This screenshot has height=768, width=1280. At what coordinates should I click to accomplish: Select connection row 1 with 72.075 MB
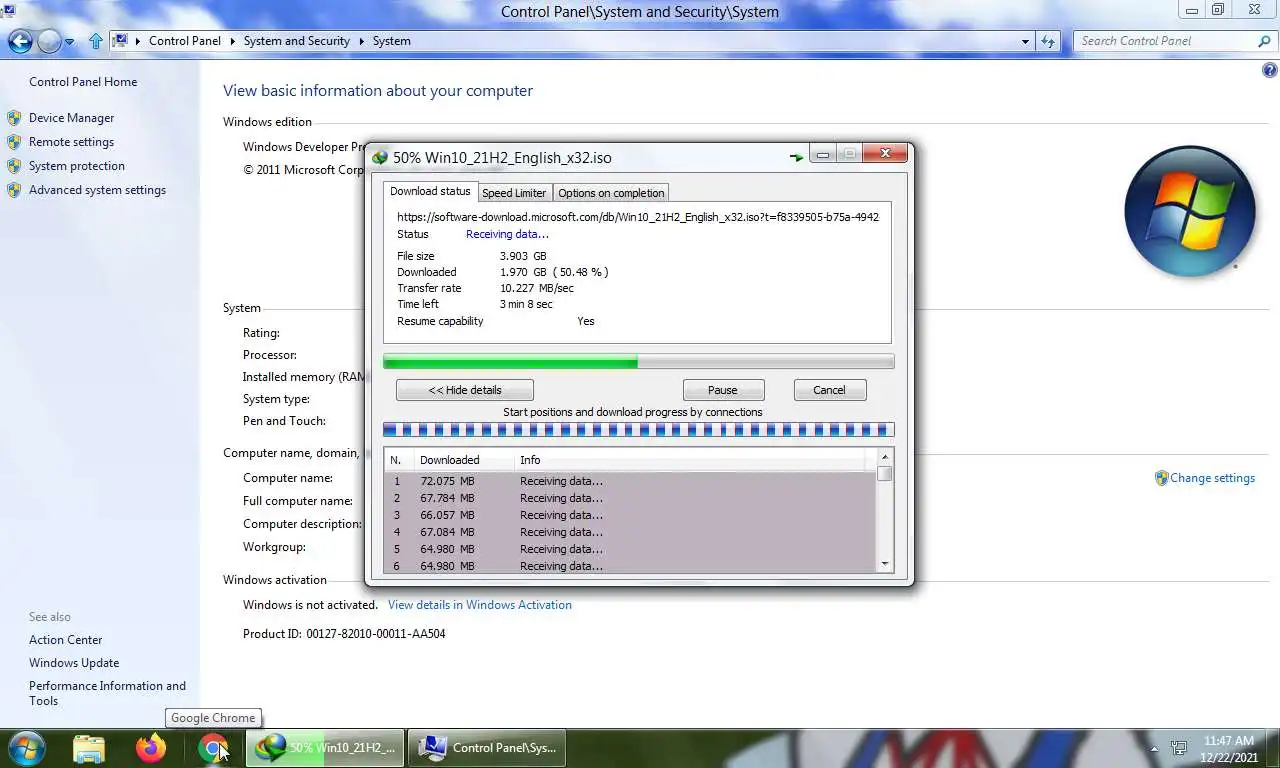point(630,481)
